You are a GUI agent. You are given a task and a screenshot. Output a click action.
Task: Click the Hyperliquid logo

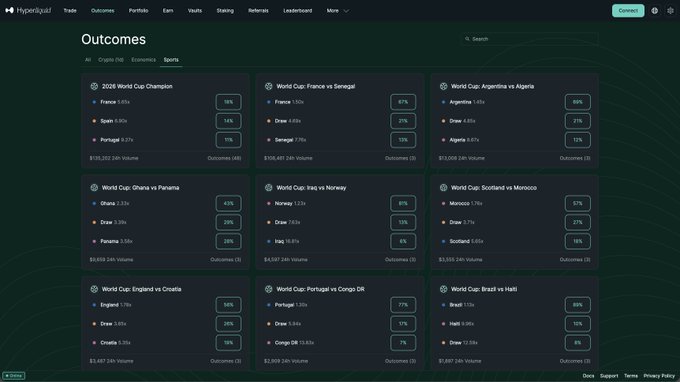click(28, 10)
